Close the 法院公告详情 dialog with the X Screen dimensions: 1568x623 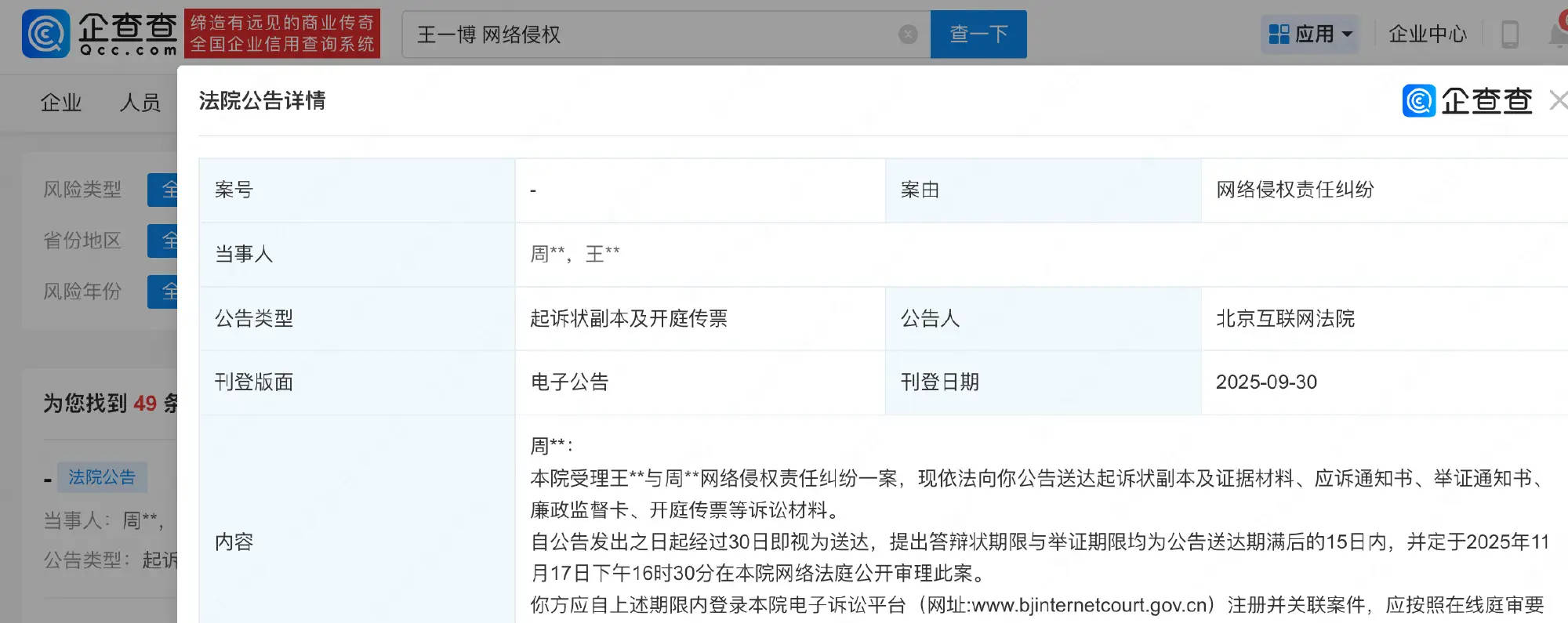tap(1558, 100)
